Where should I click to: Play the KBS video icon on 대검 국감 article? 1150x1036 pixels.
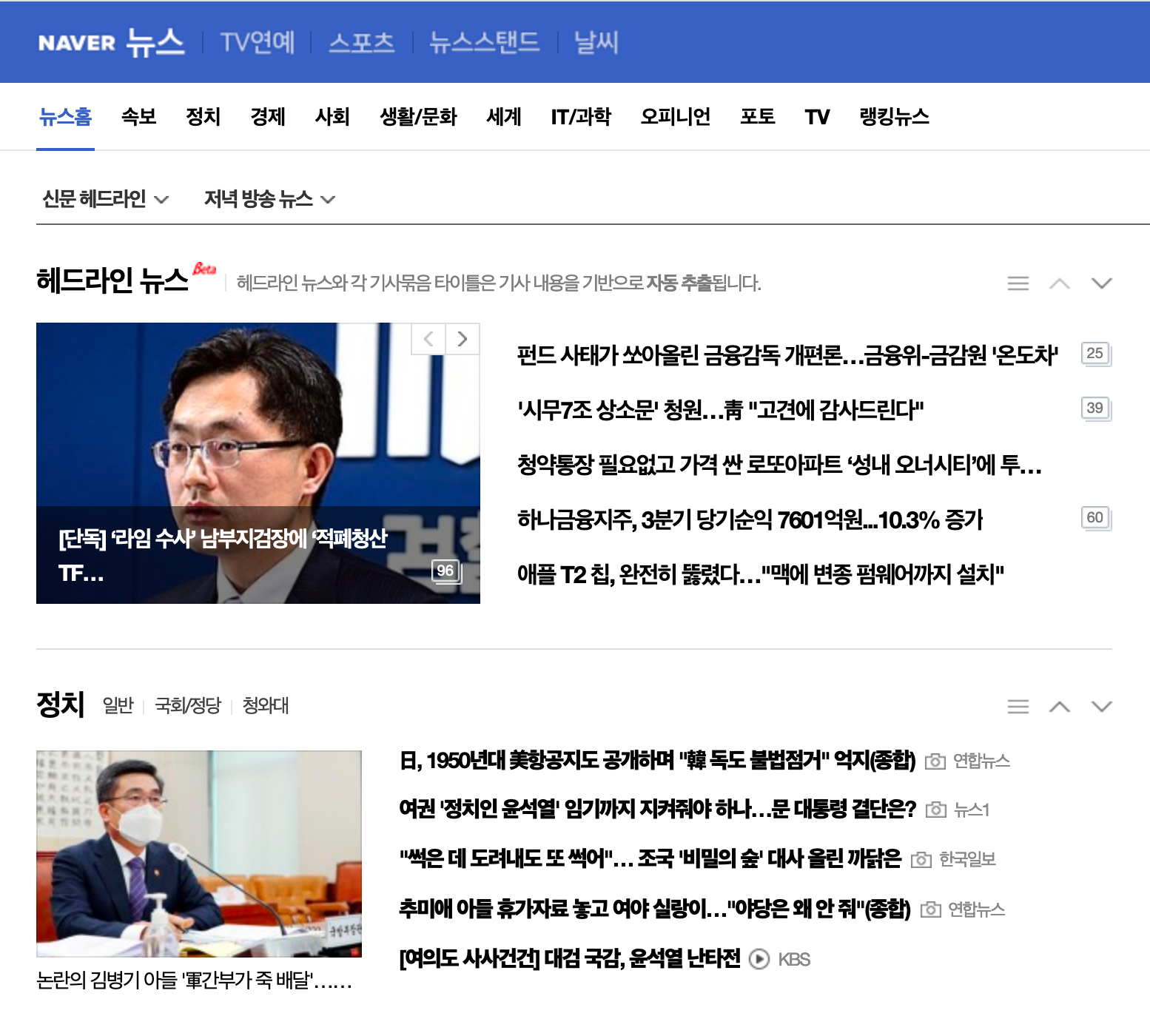coord(759,959)
